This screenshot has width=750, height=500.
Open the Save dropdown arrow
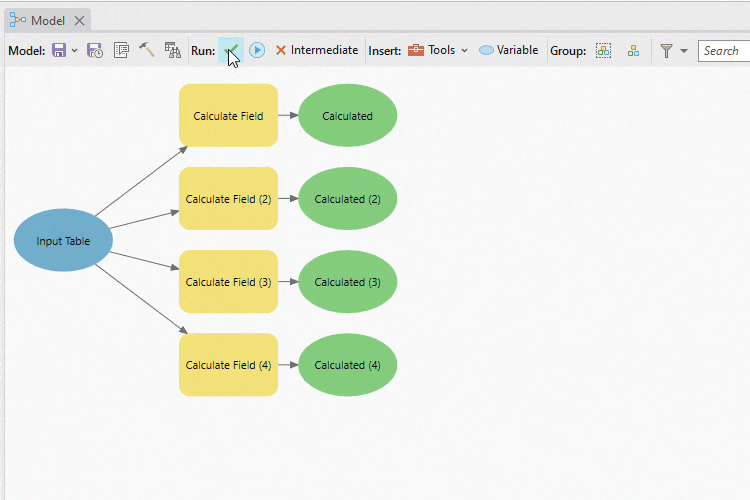pos(75,51)
